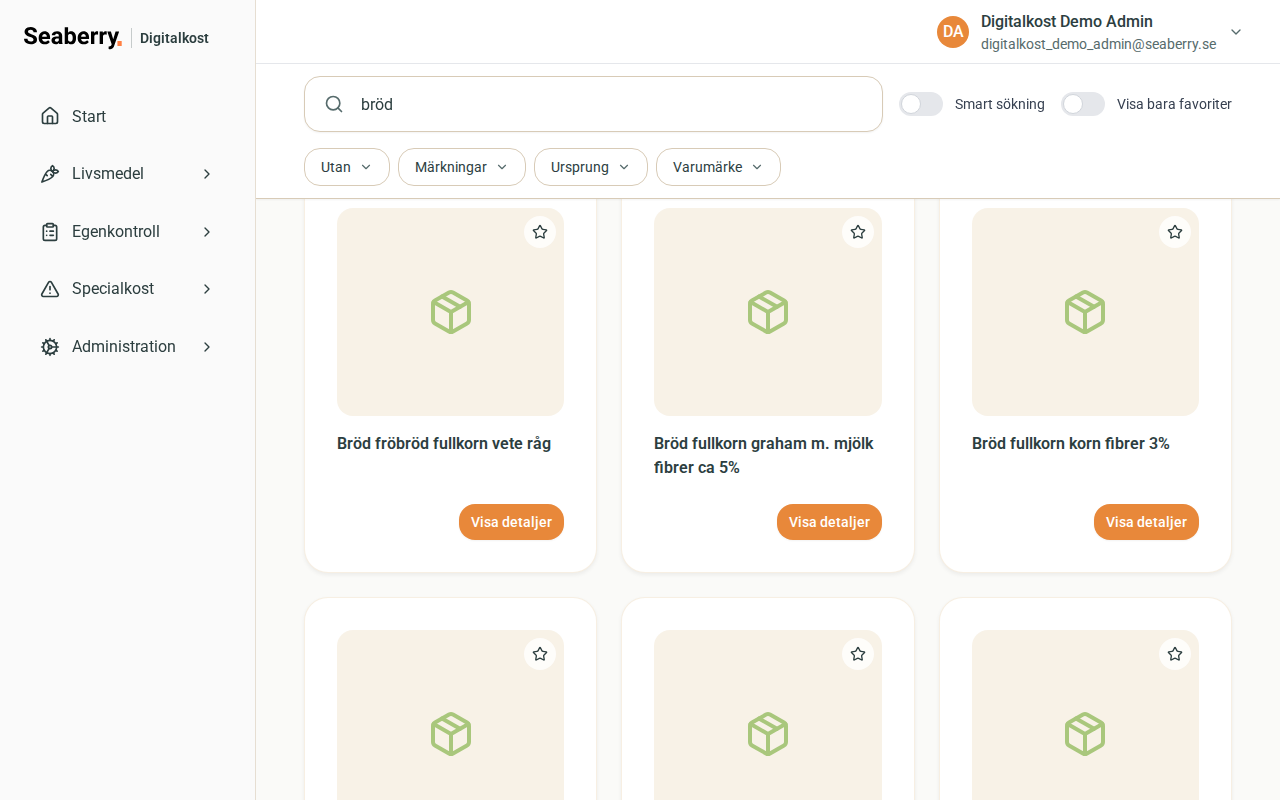Mark Bröd fullkorn korn fibrer 3% as favorite
This screenshot has height=800, width=1280.
1175,232
